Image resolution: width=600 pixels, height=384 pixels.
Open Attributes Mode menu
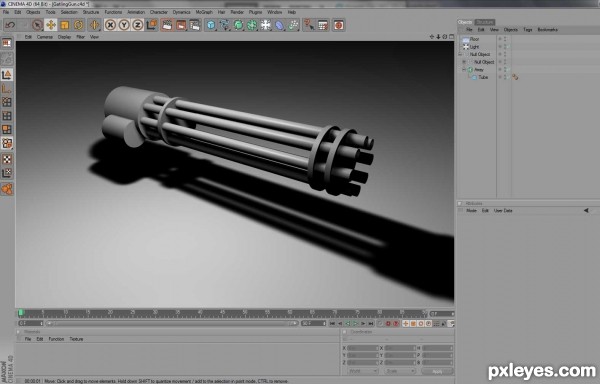[x=471, y=211]
